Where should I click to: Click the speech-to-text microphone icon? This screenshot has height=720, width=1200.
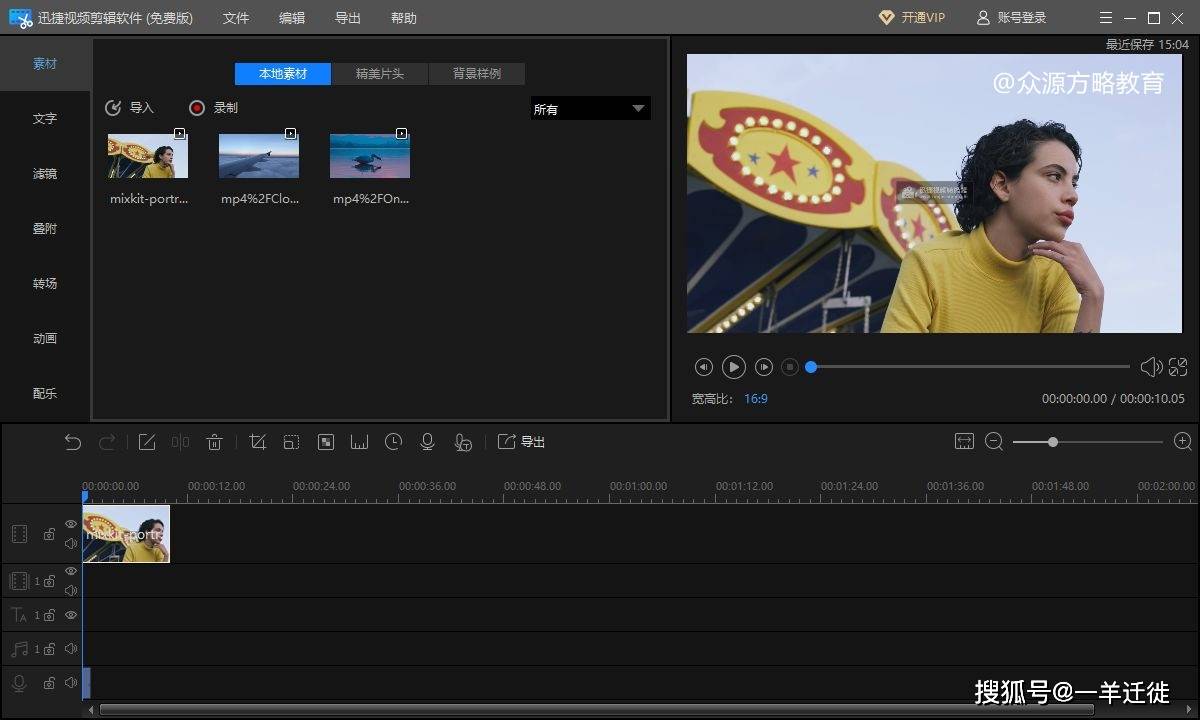462,442
